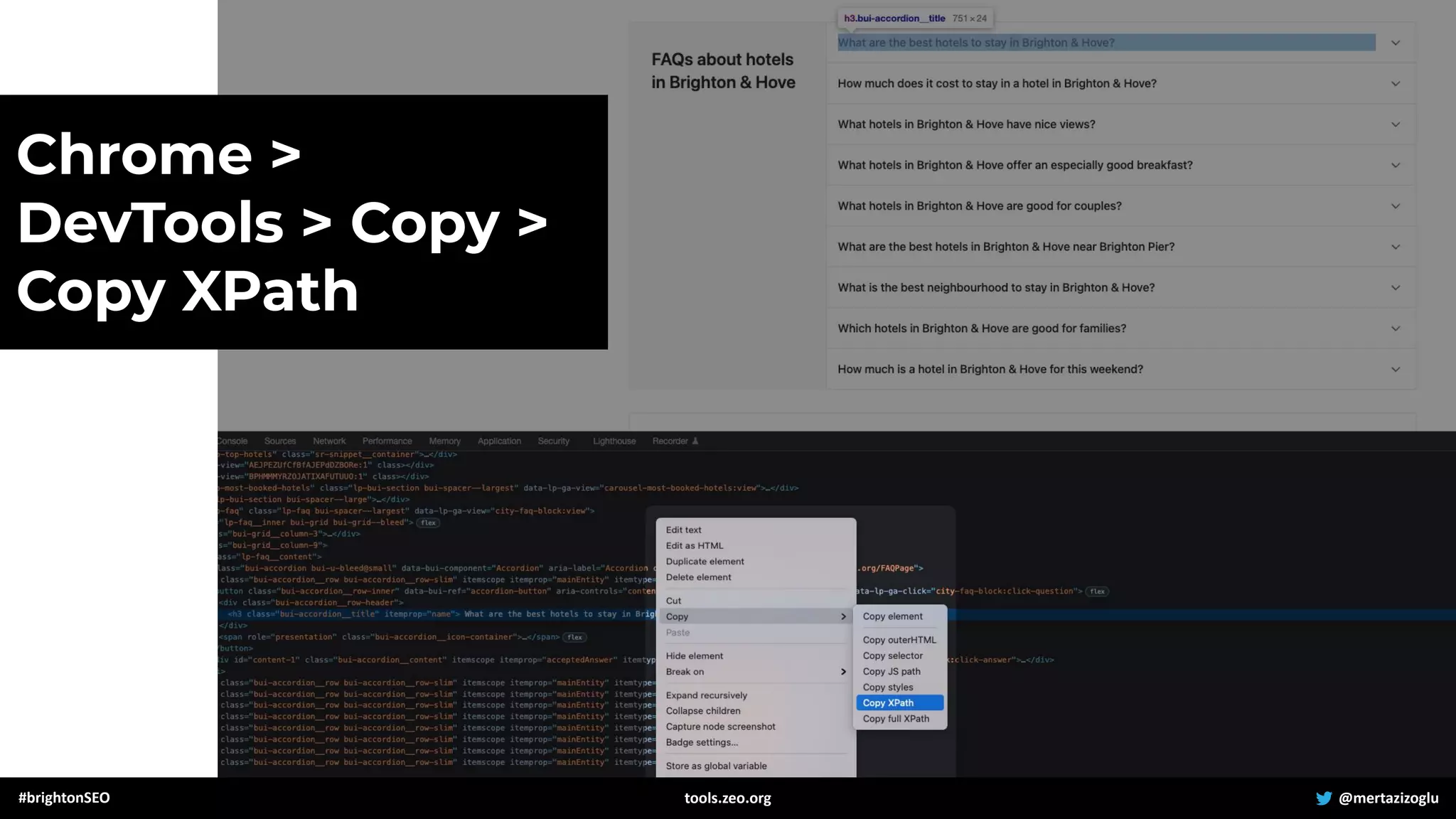Select Copy XPath in submenu
The width and height of the screenshot is (1456, 819).
pyautogui.click(x=900, y=702)
